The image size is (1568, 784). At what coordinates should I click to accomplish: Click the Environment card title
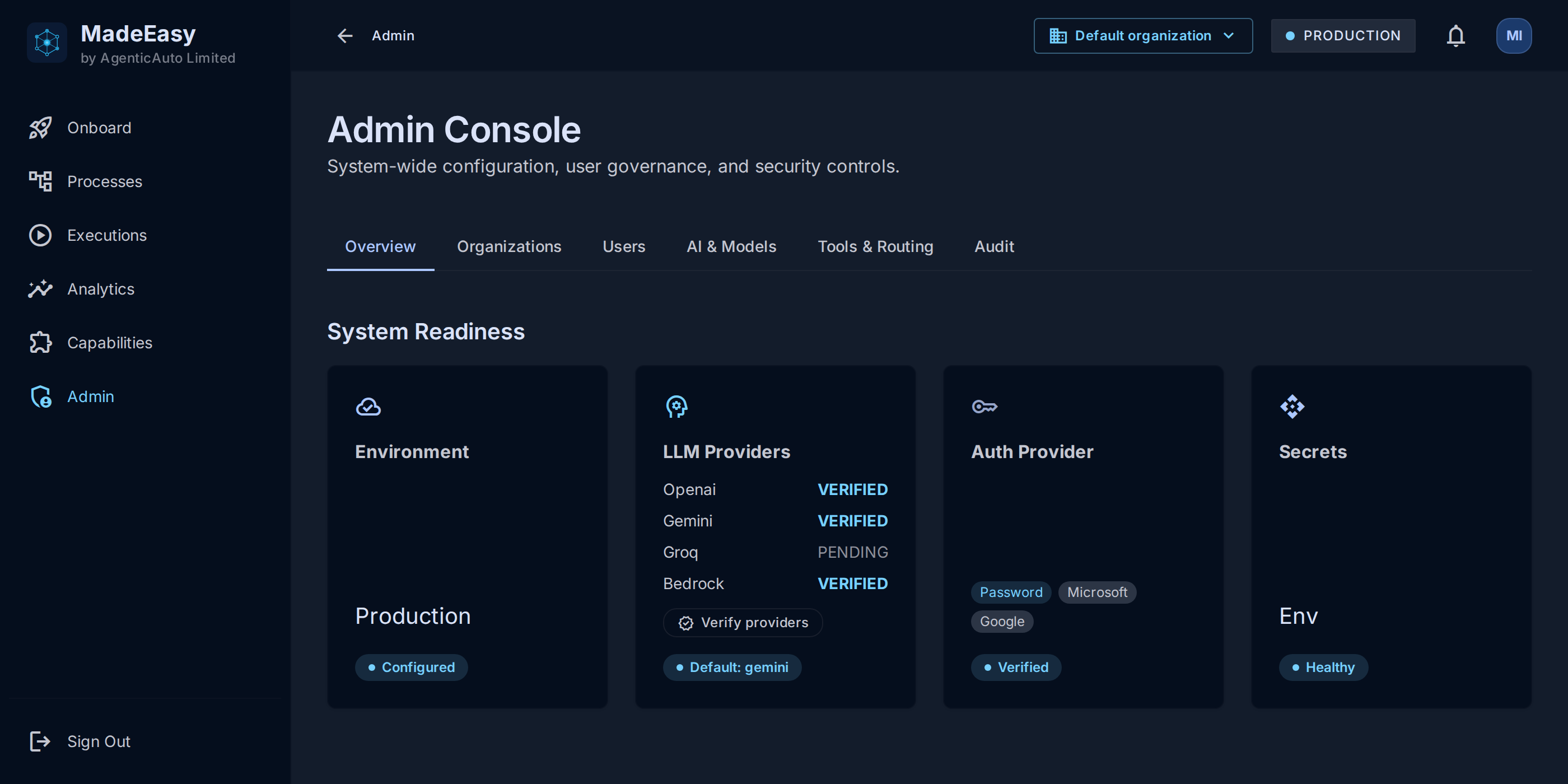412,452
